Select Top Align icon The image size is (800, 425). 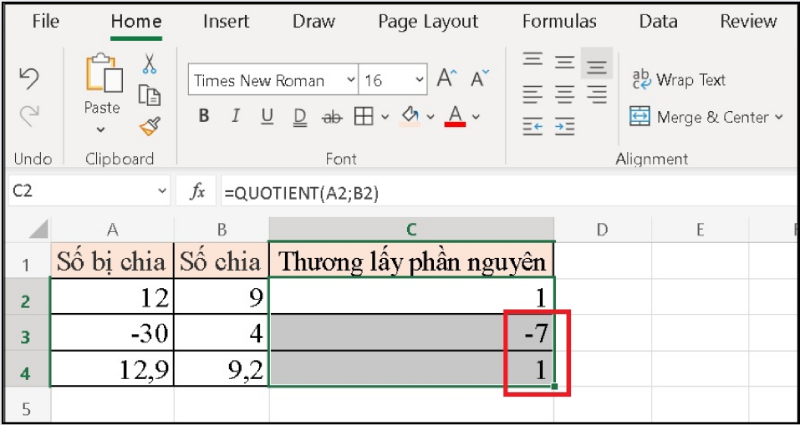coord(533,59)
